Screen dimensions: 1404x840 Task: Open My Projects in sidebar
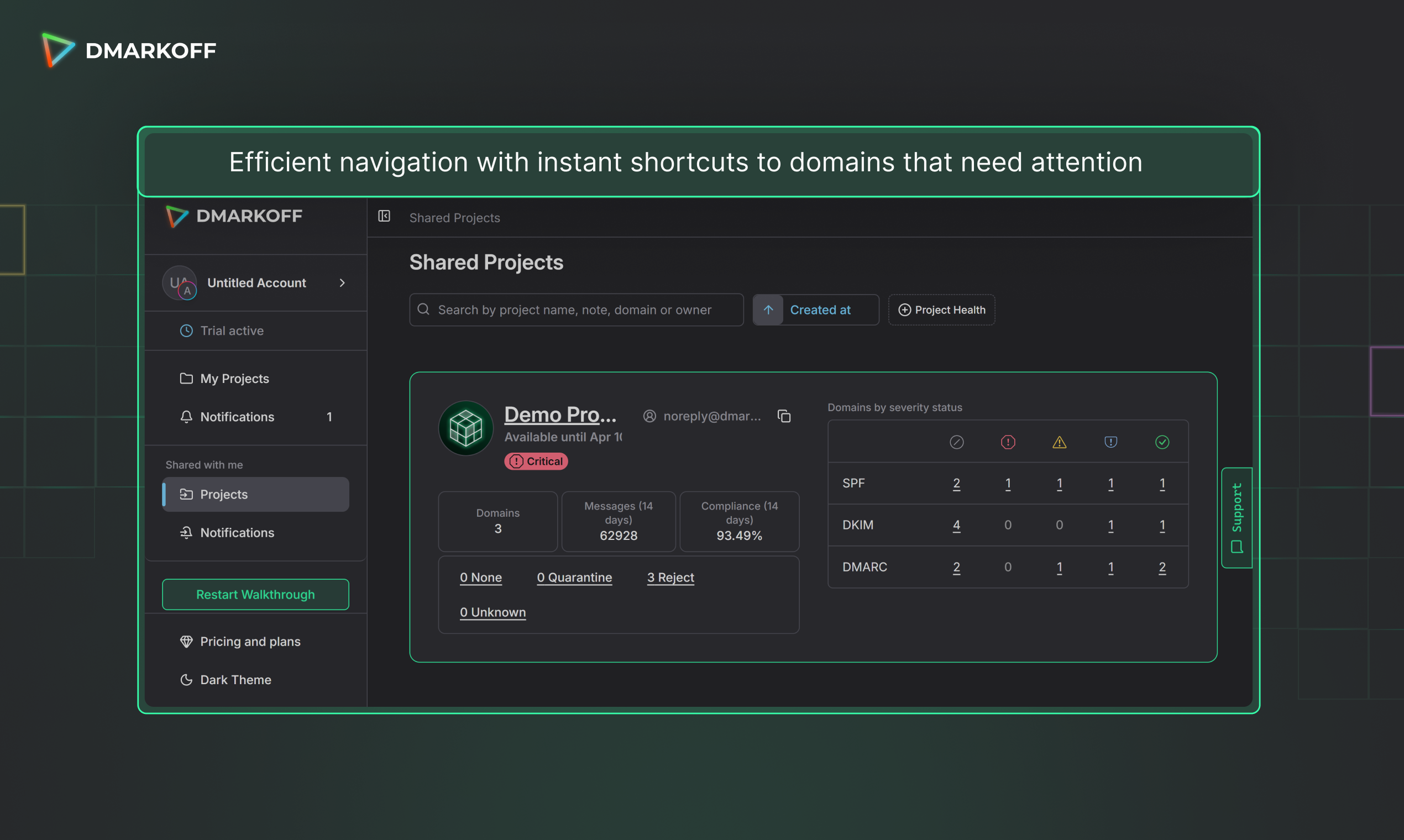point(234,379)
